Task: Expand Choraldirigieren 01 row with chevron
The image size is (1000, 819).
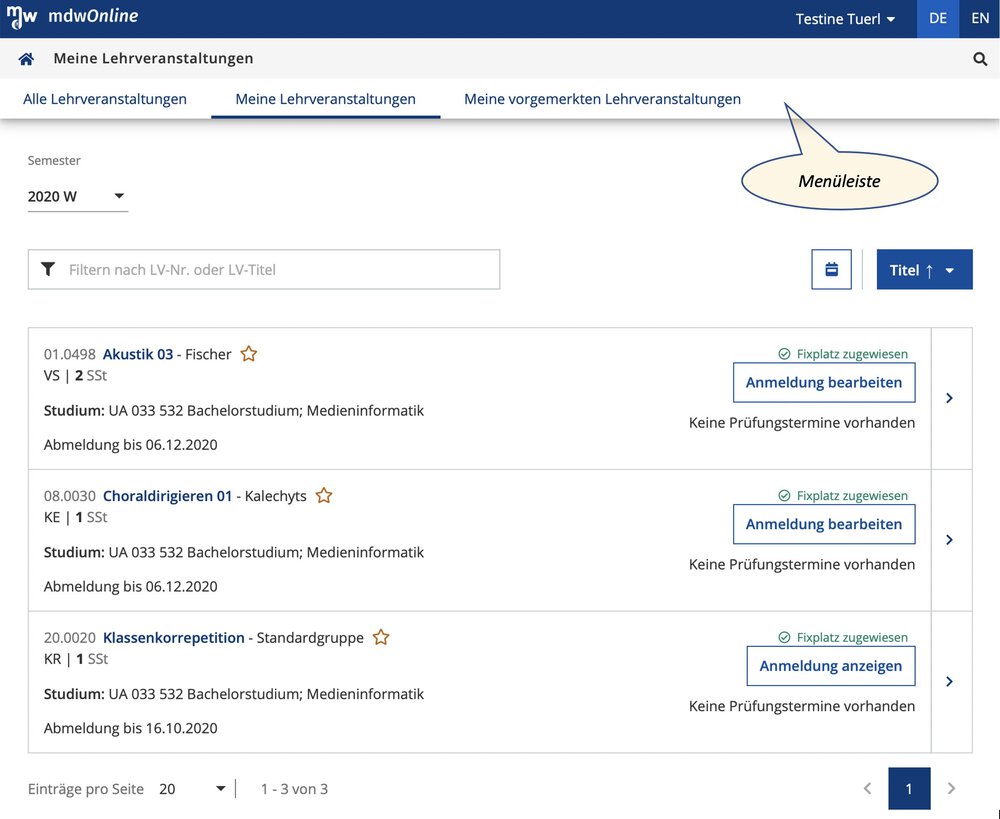Action: coord(950,540)
